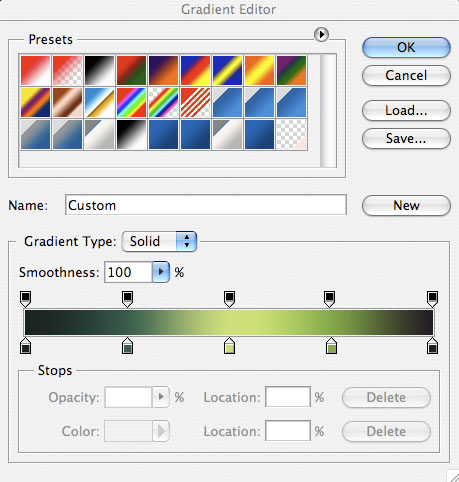The height and width of the screenshot is (482, 459).
Task: Click the New gradient button
Action: click(x=406, y=205)
